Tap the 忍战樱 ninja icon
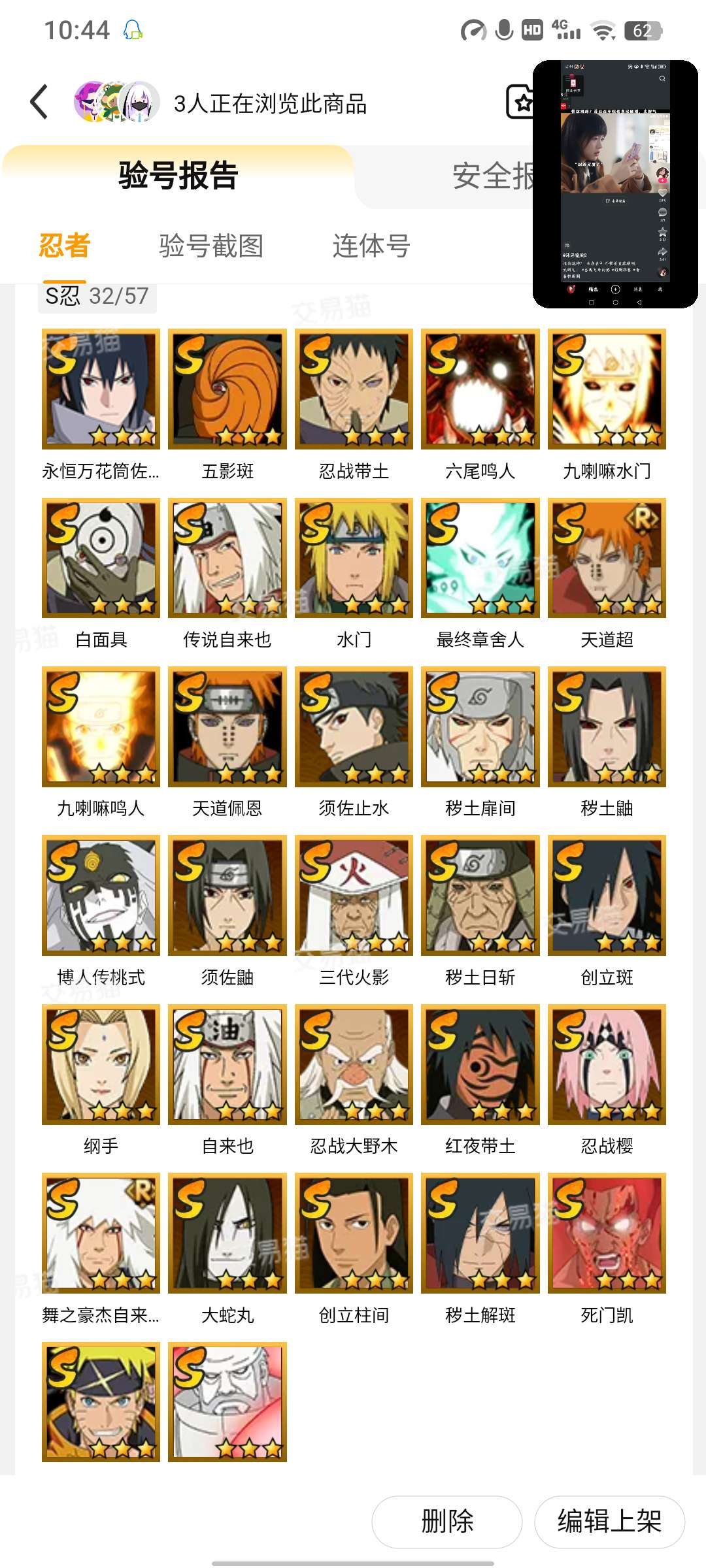Image resolution: width=706 pixels, height=1568 pixels. (x=607, y=1064)
